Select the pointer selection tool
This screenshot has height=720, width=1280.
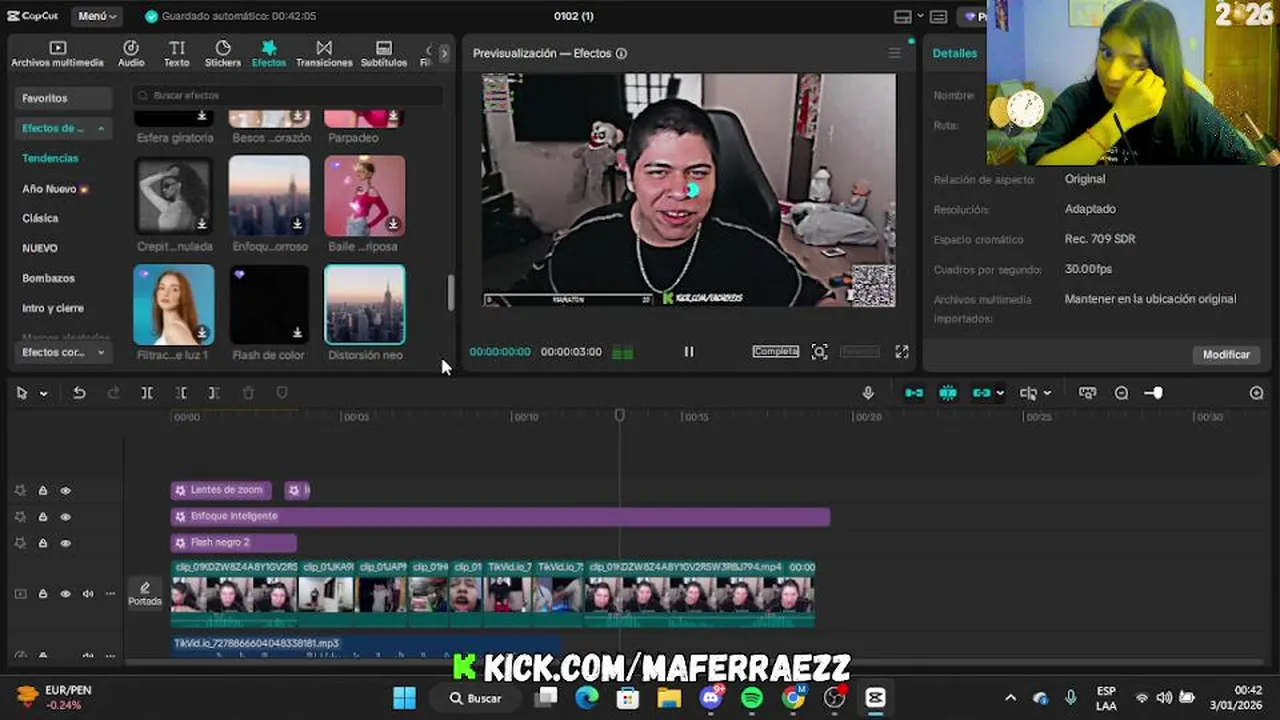click(x=21, y=393)
